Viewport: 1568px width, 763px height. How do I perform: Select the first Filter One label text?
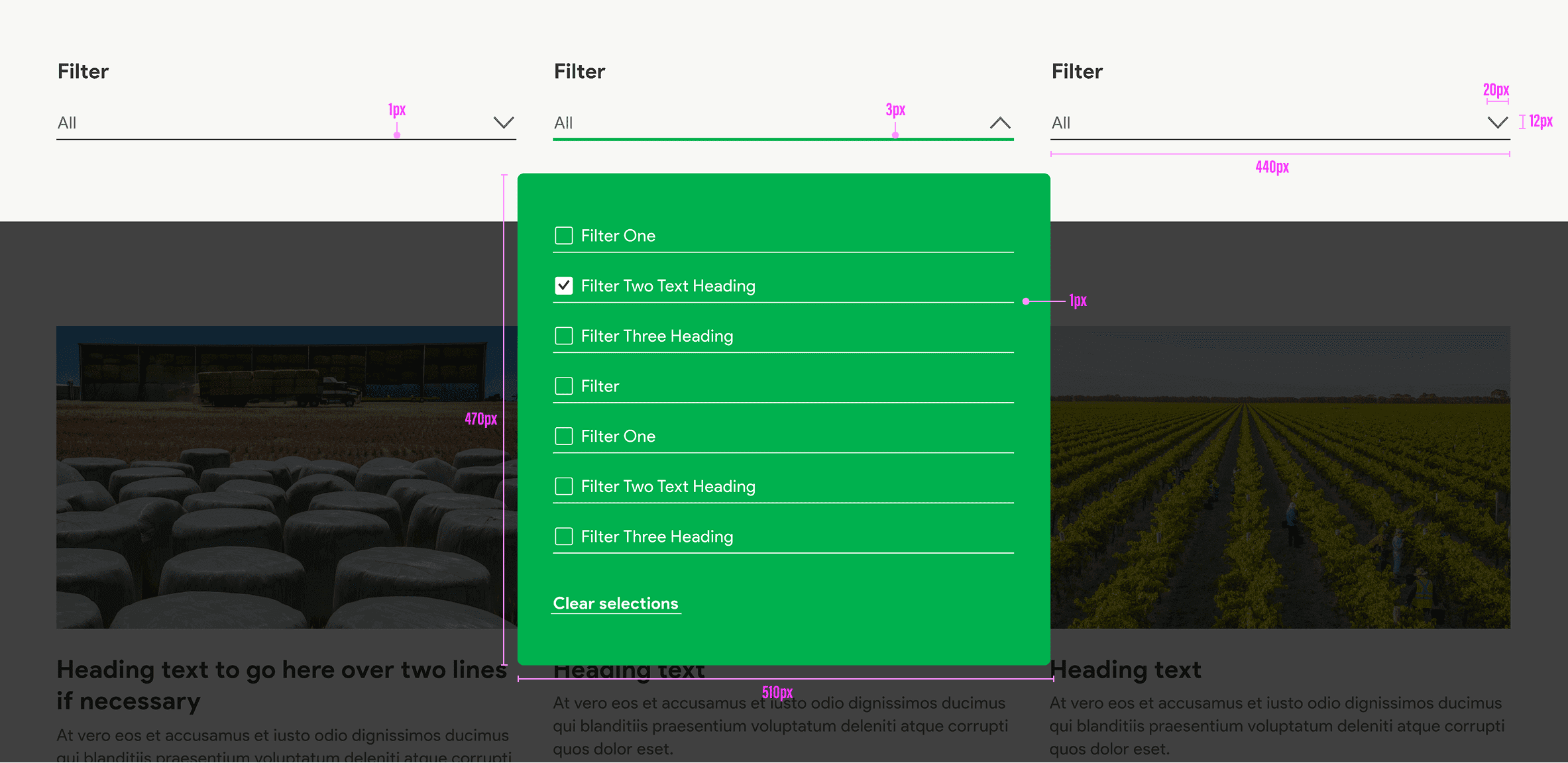tap(618, 236)
